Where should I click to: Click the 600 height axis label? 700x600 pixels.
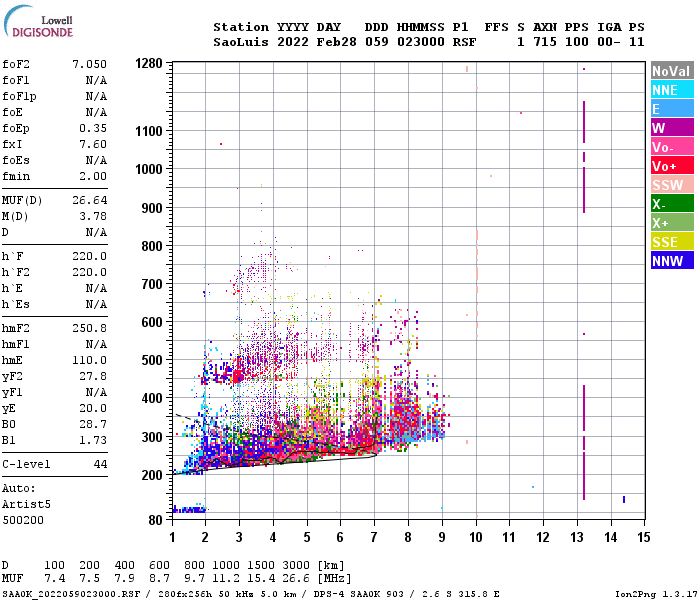click(152, 322)
